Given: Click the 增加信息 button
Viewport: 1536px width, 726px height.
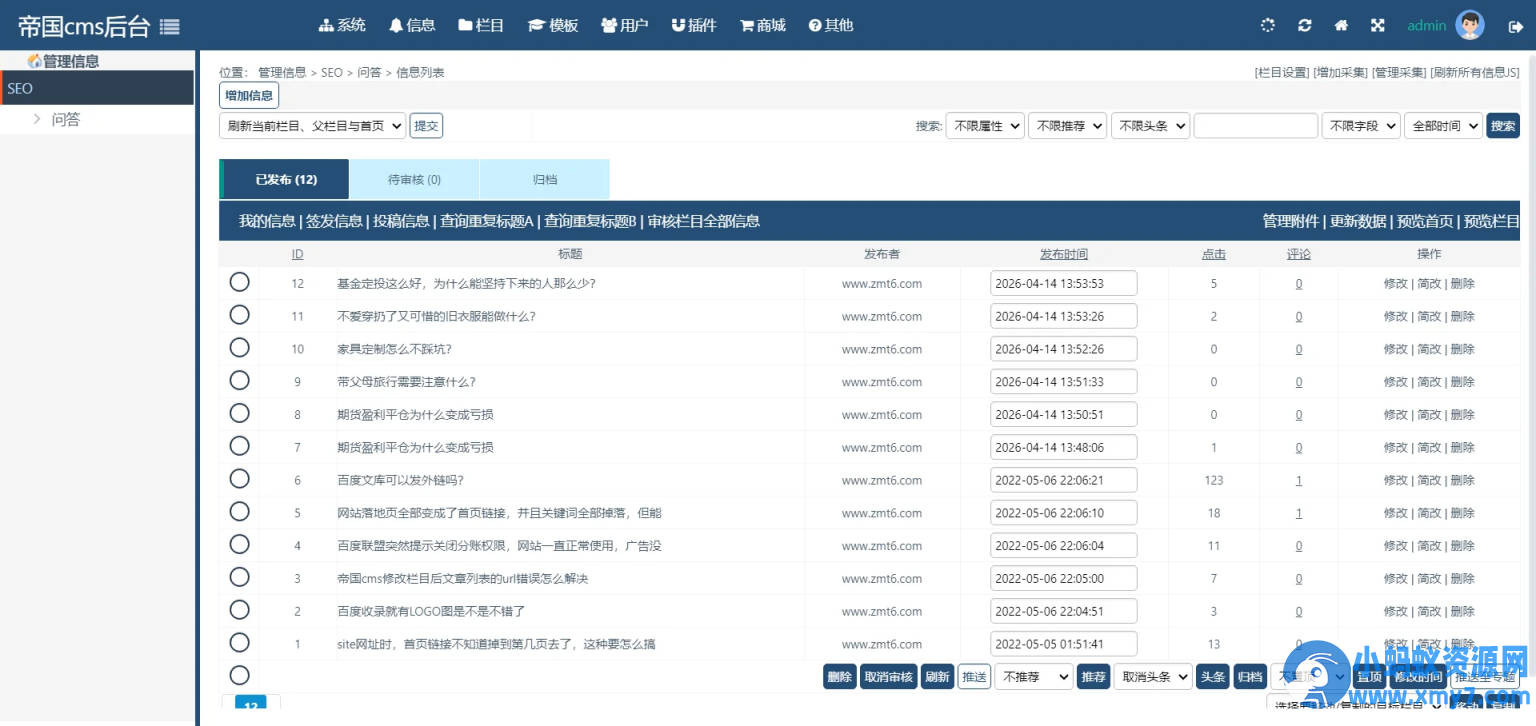Looking at the screenshot, I should coord(248,95).
